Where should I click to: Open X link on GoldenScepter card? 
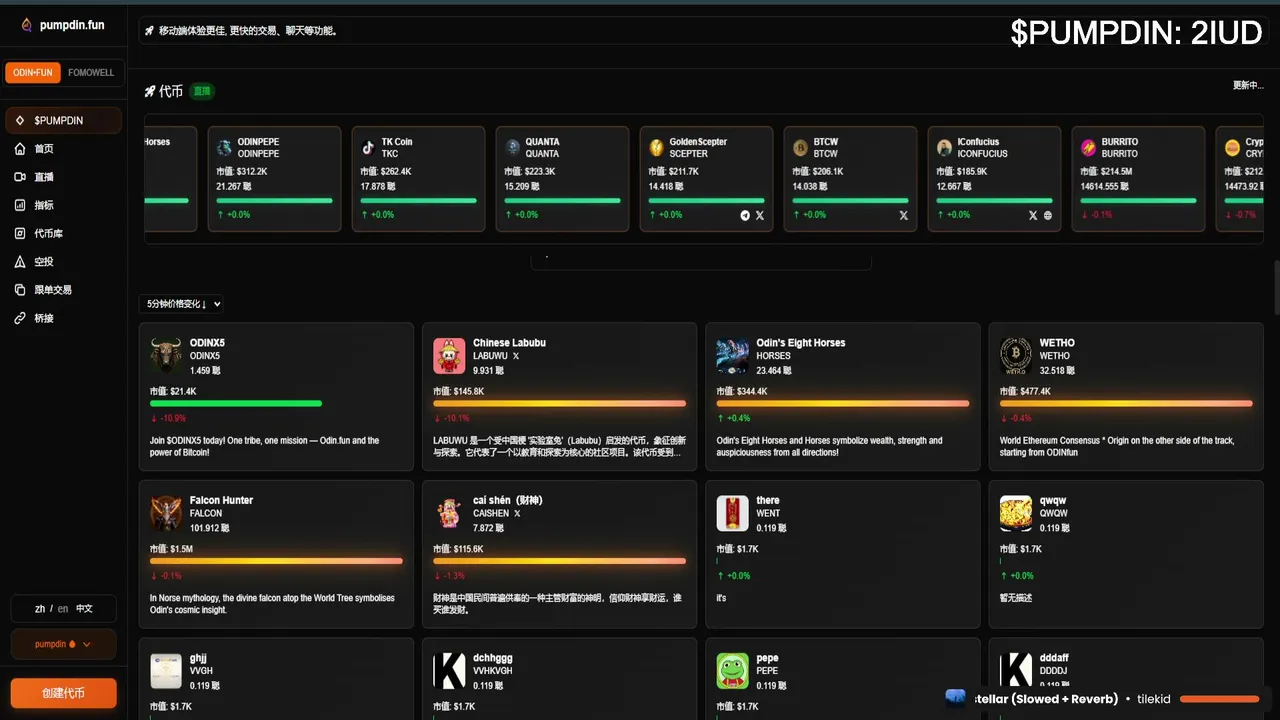[759, 215]
